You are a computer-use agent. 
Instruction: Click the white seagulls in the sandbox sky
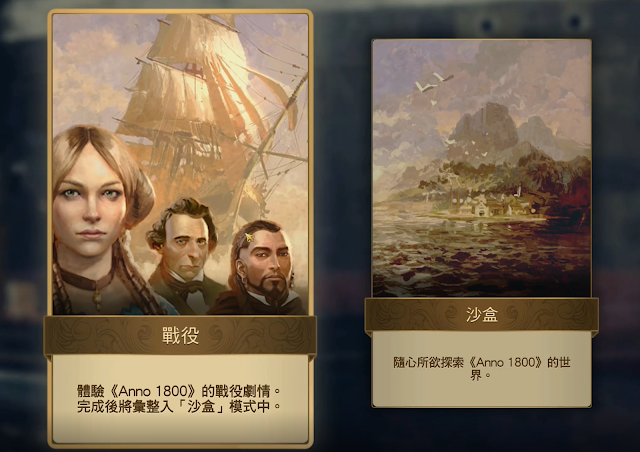coord(433,83)
